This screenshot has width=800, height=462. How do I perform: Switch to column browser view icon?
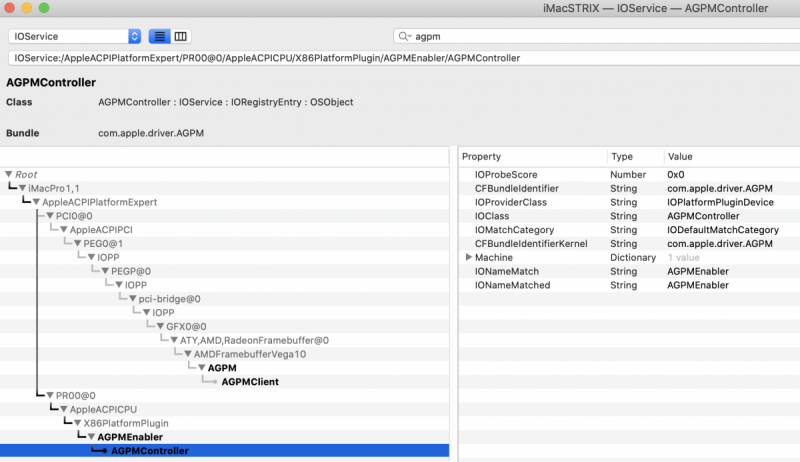[x=181, y=36]
